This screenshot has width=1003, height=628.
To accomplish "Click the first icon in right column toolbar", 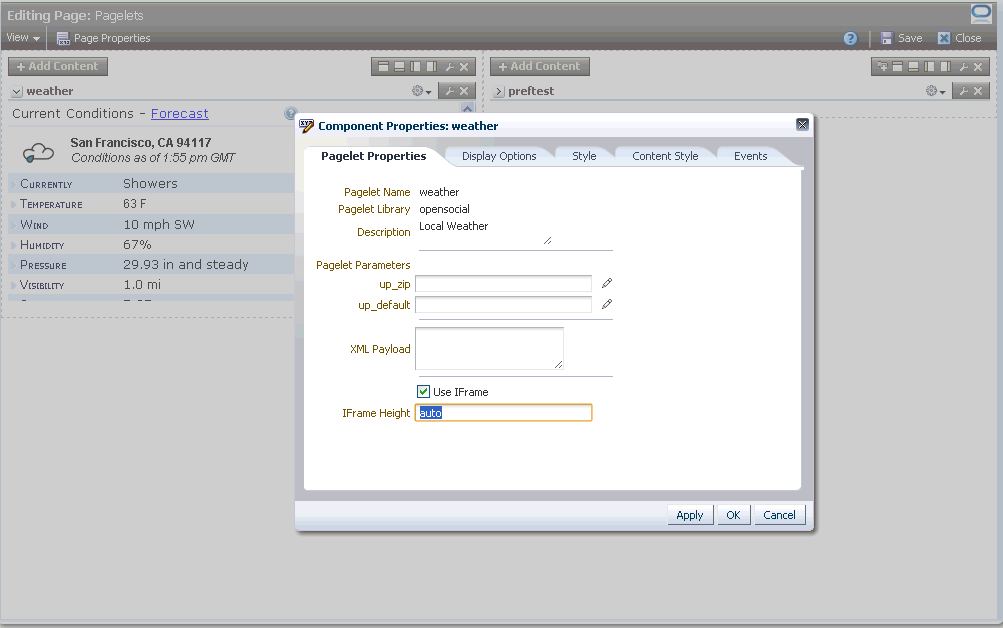I will (x=883, y=67).
